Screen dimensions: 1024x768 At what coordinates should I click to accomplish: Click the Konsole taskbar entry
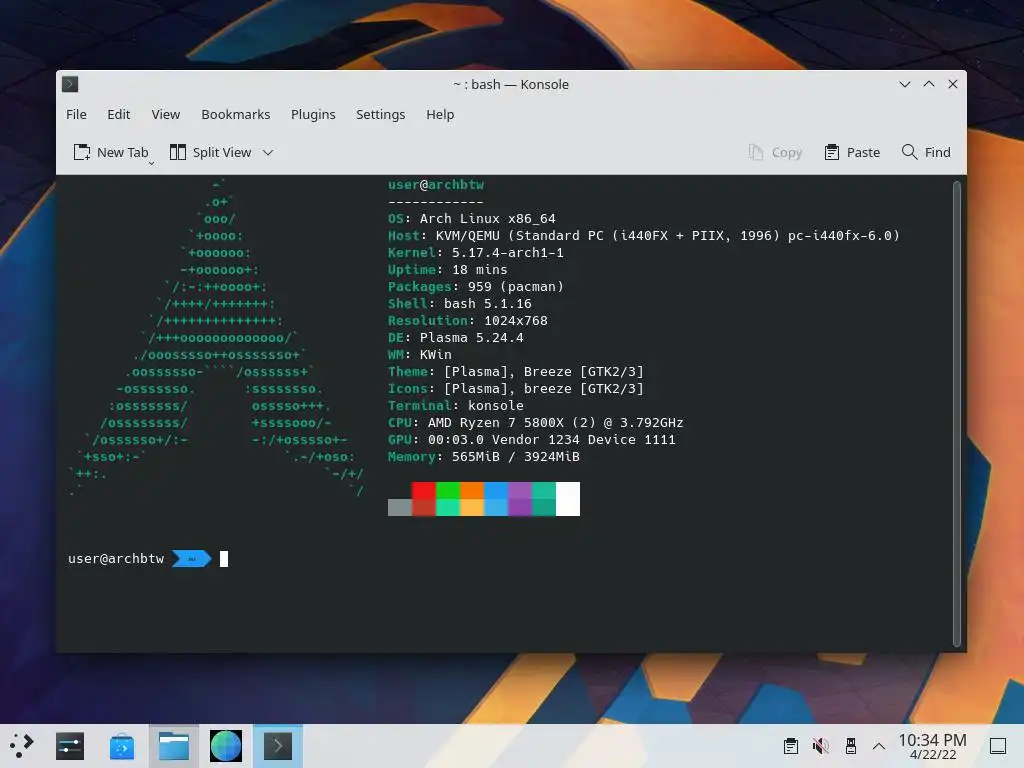pos(278,746)
